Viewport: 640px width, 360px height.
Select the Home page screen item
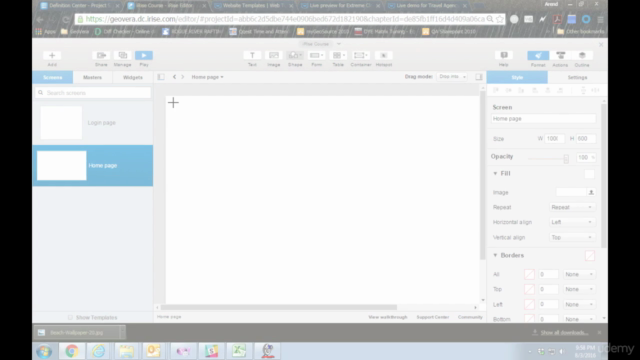[93, 165]
